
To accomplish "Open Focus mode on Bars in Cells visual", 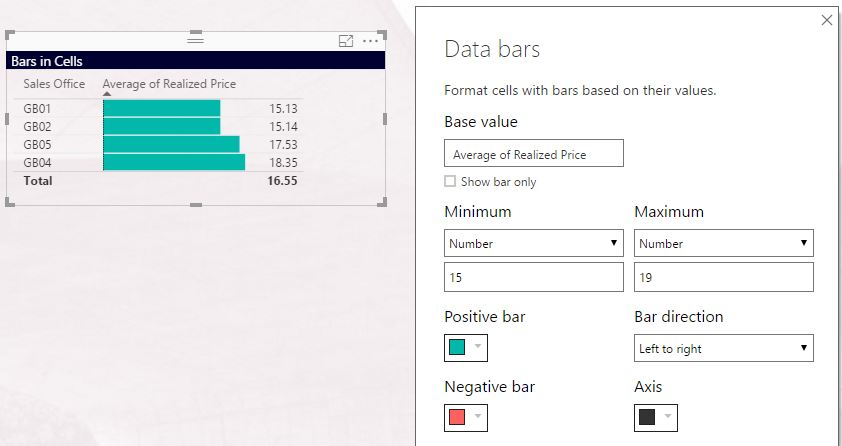I will pos(346,41).
